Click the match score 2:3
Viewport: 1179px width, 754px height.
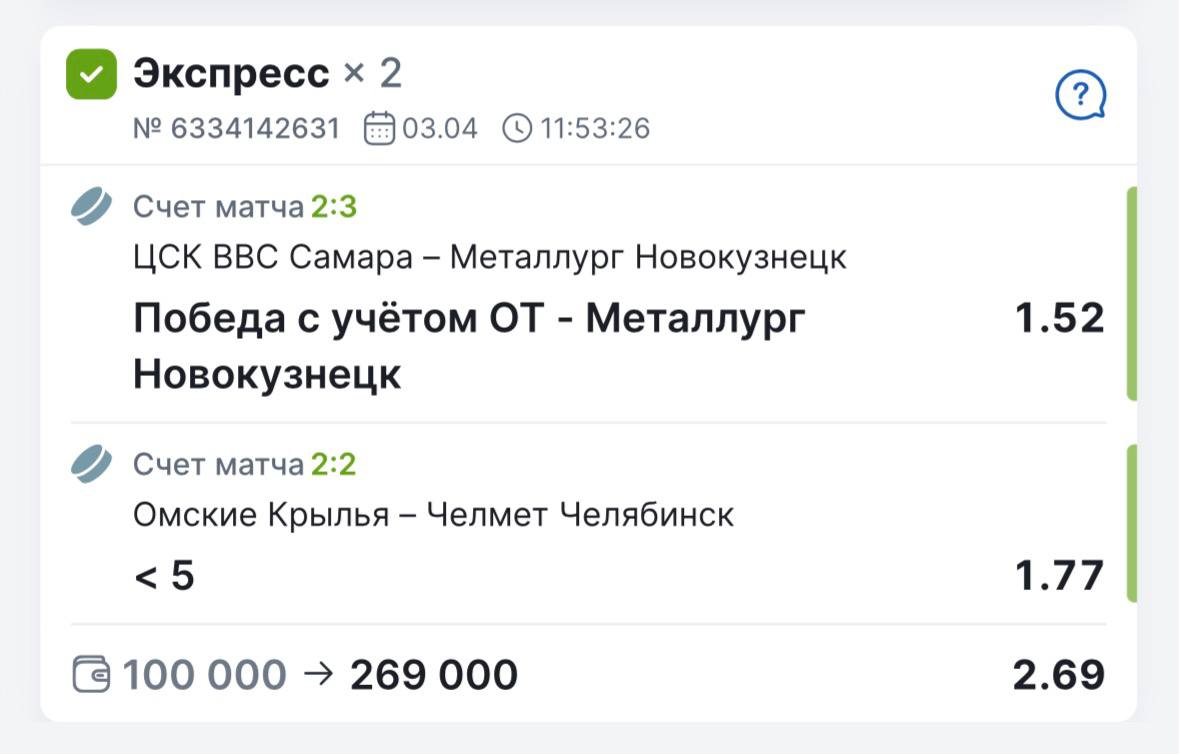click(333, 208)
